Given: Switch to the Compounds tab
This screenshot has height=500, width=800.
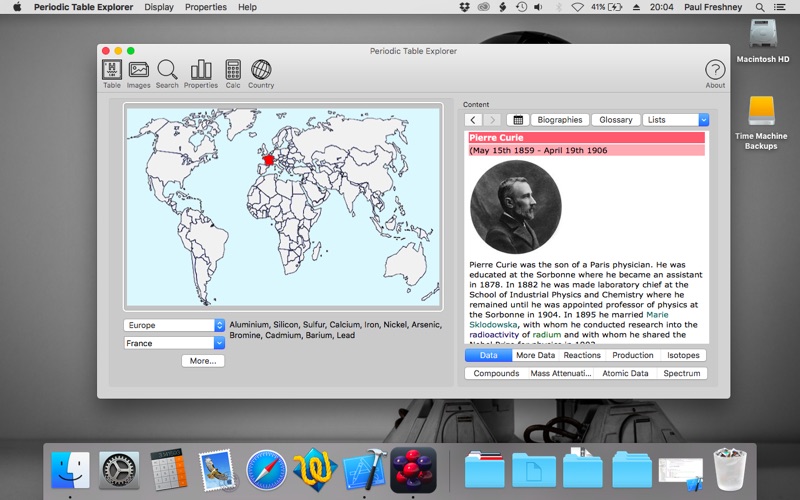Looking at the screenshot, I should (496, 373).
